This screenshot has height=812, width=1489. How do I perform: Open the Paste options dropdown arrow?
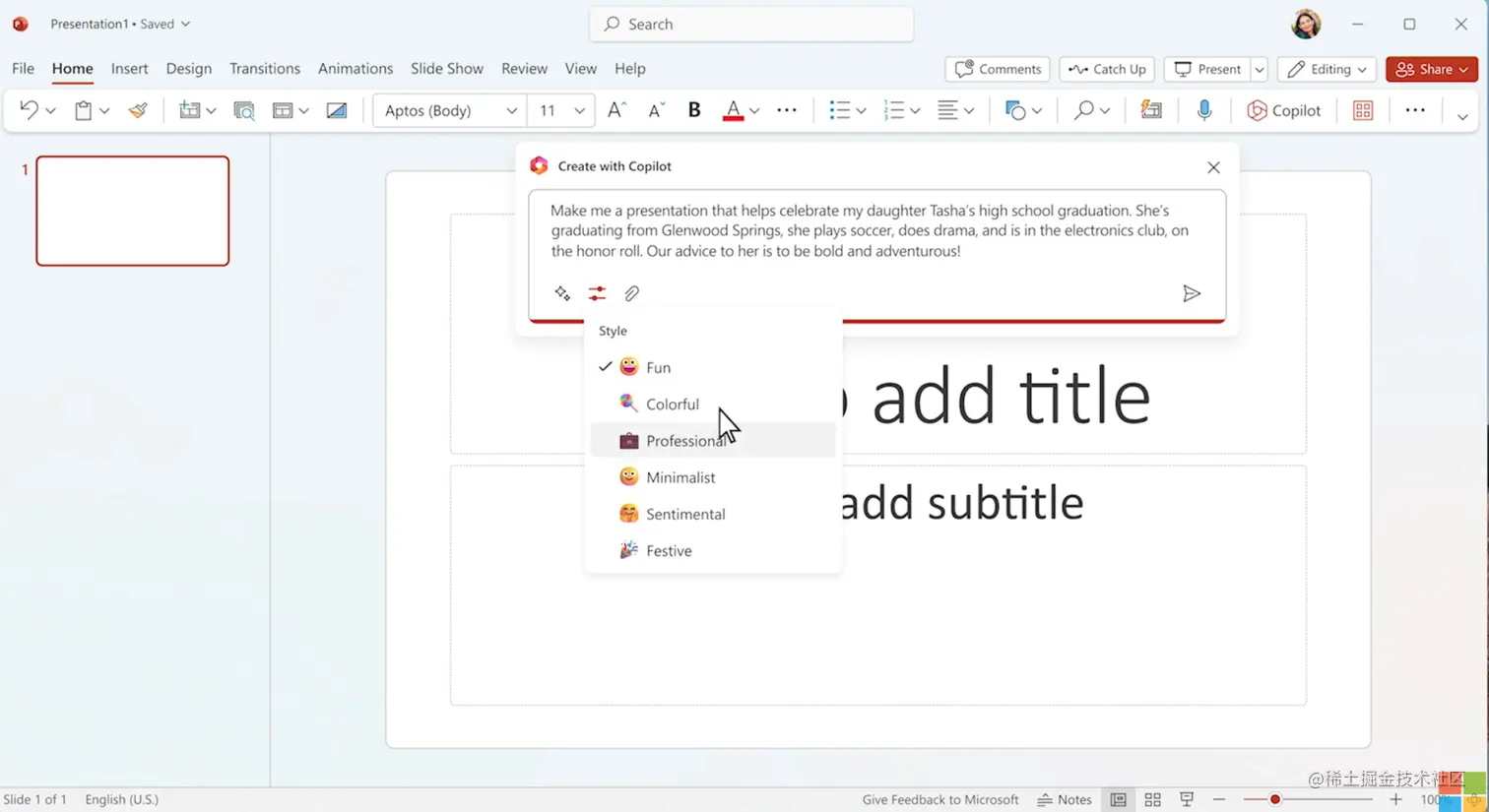pyautogui.click(x=104, y=111)
